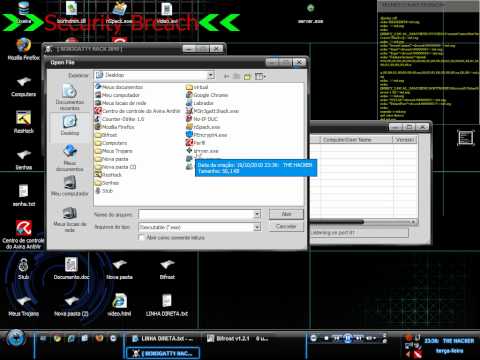Create a new folder via the Open File toolbar
This screenshot has width=480, height=360.
click(x=247, y=77)
